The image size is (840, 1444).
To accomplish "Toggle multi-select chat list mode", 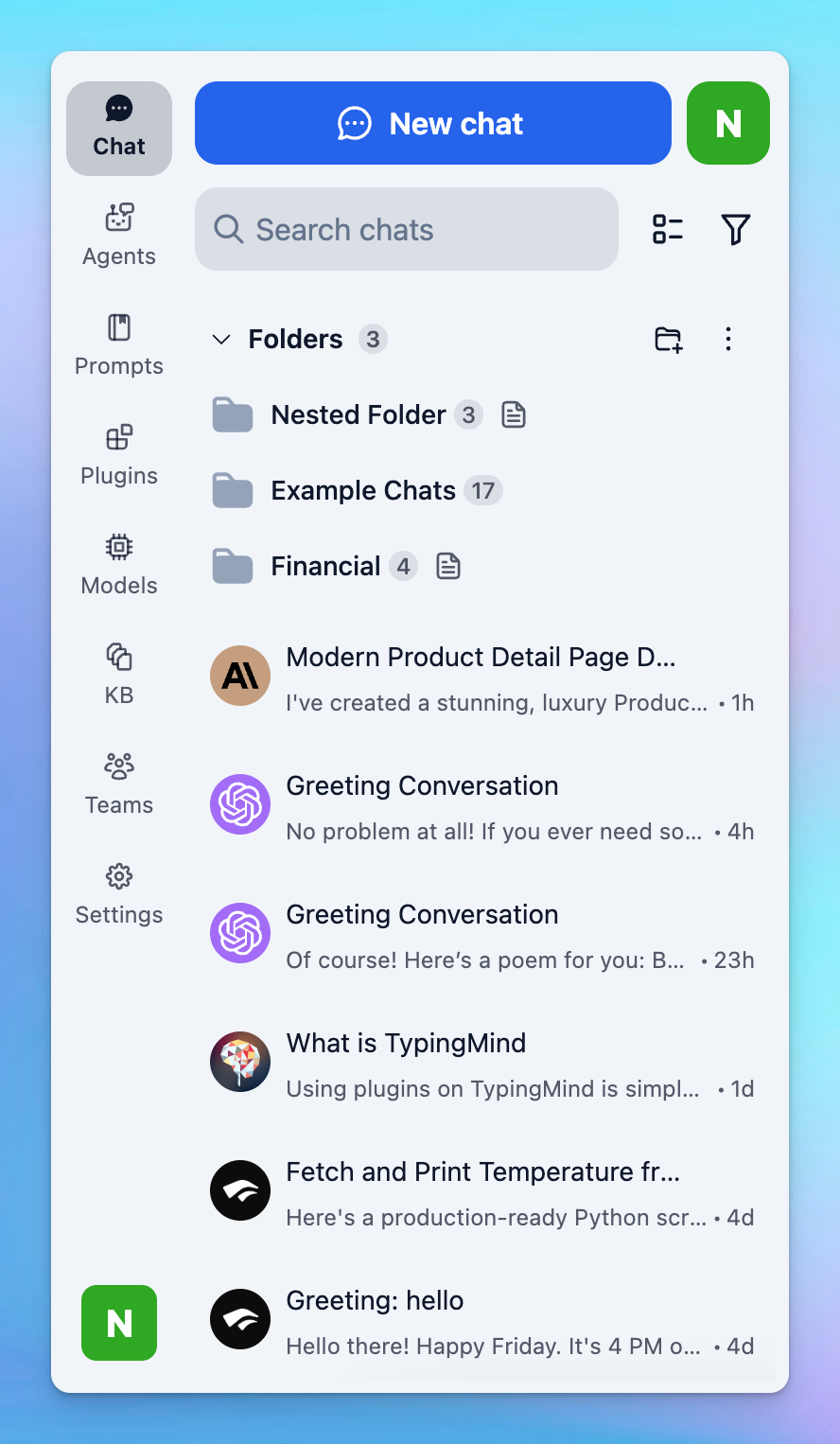I will [x=667, y=229].
